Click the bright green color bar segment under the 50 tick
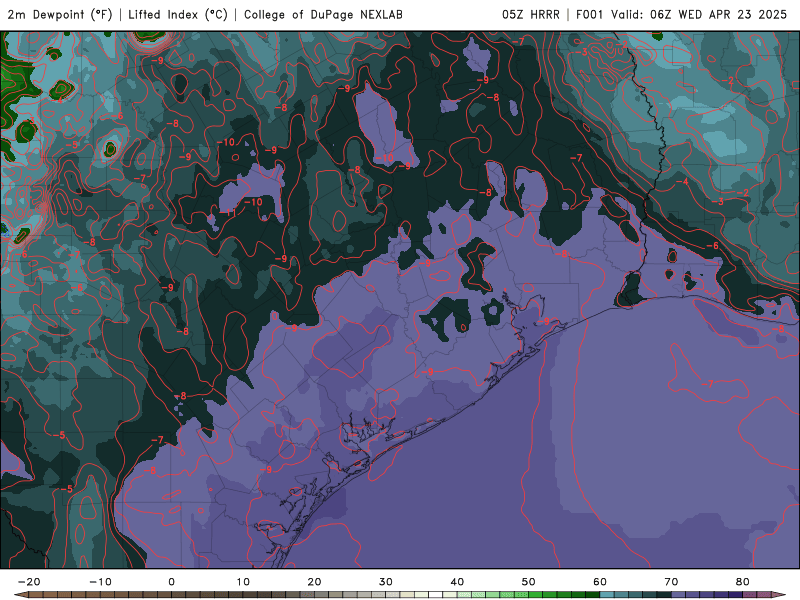This screenshot has width=800, height=600. [535, 595]
